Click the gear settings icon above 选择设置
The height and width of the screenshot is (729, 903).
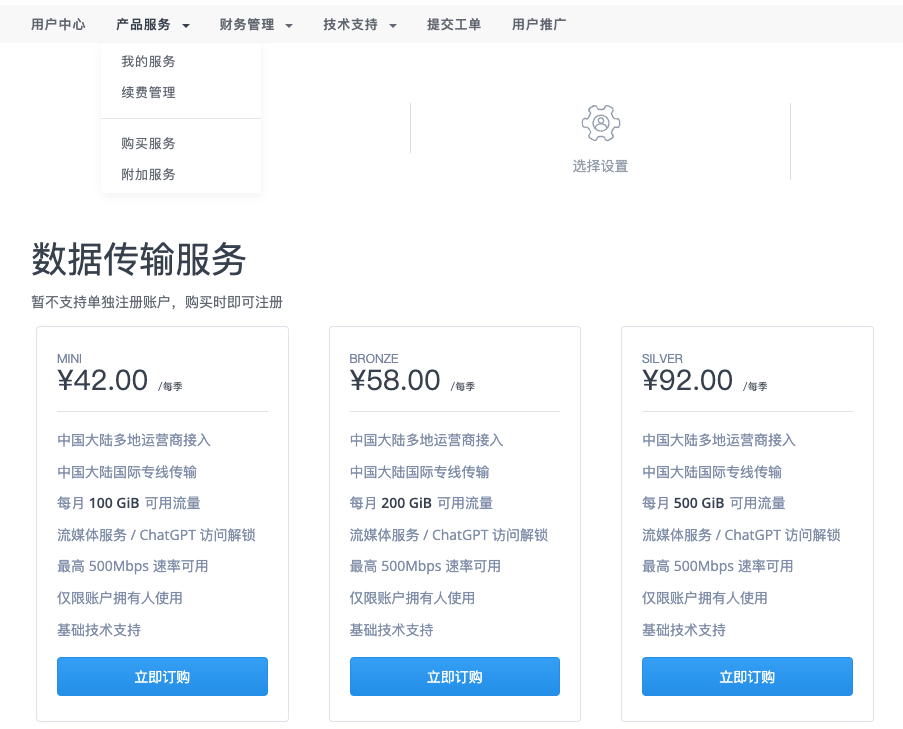(x=600, y=123)
